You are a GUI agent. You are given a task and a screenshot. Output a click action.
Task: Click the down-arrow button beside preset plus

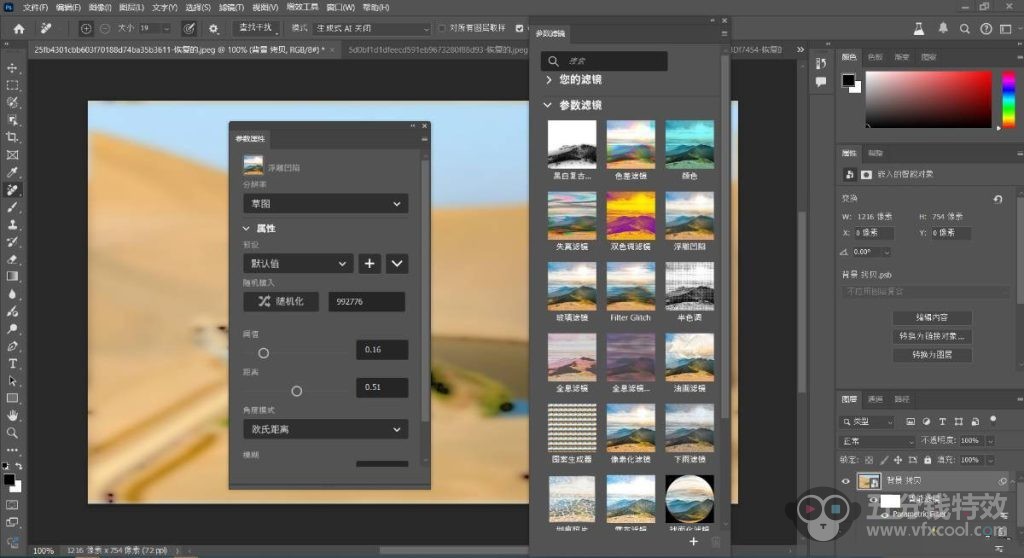coord(397,263)
